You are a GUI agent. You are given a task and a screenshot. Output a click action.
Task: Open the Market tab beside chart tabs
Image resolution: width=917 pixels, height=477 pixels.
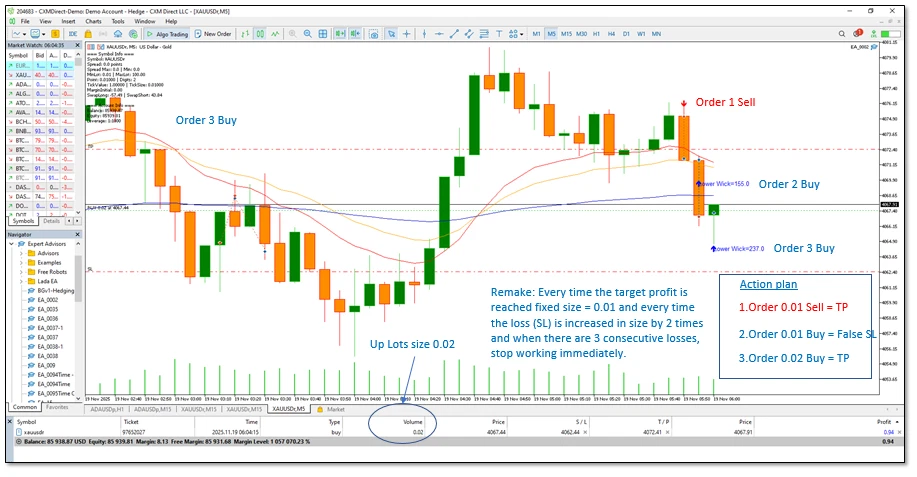(331, 409)
